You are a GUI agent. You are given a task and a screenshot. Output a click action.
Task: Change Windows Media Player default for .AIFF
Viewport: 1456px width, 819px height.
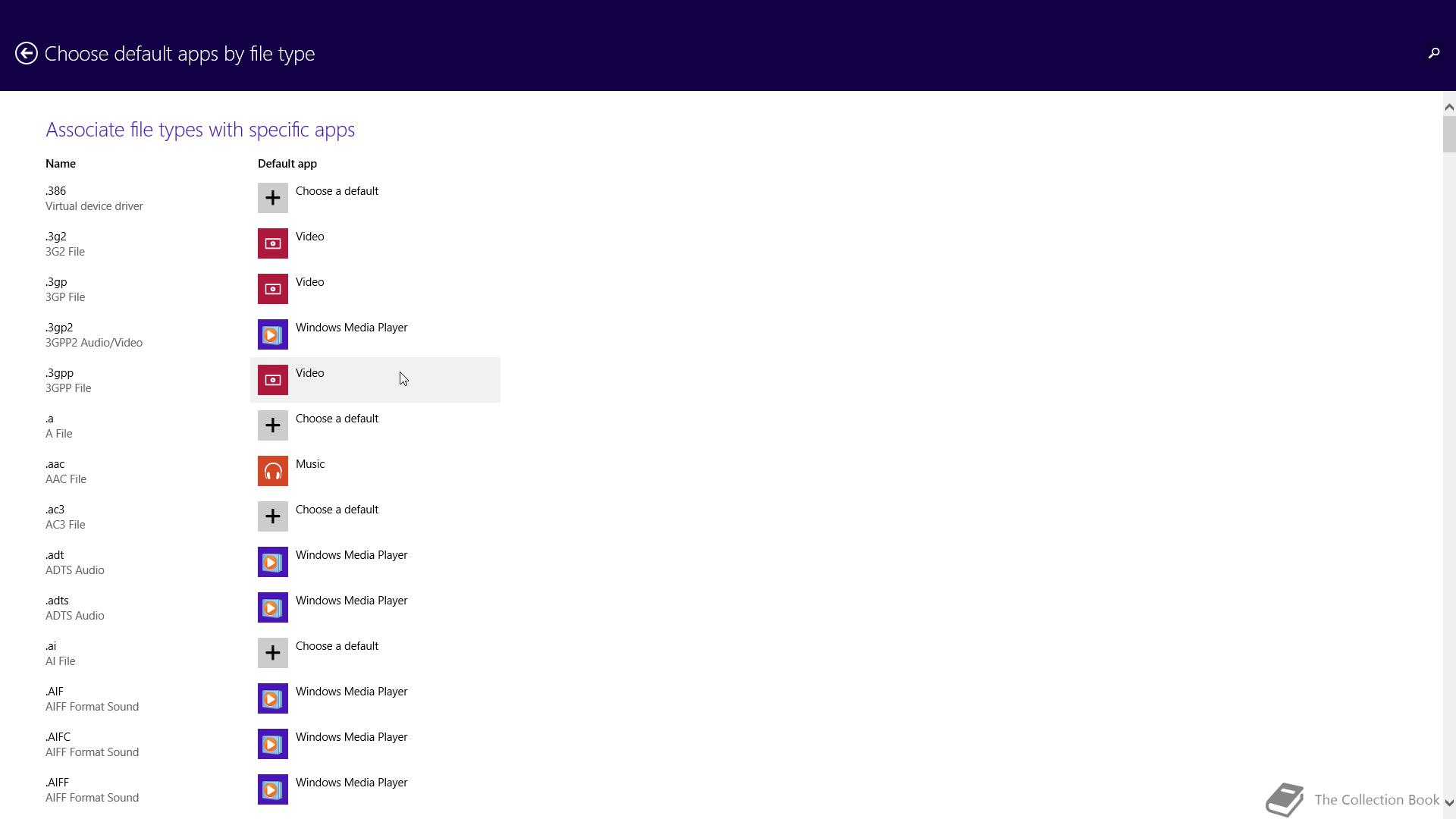click(x=375, y=789)
